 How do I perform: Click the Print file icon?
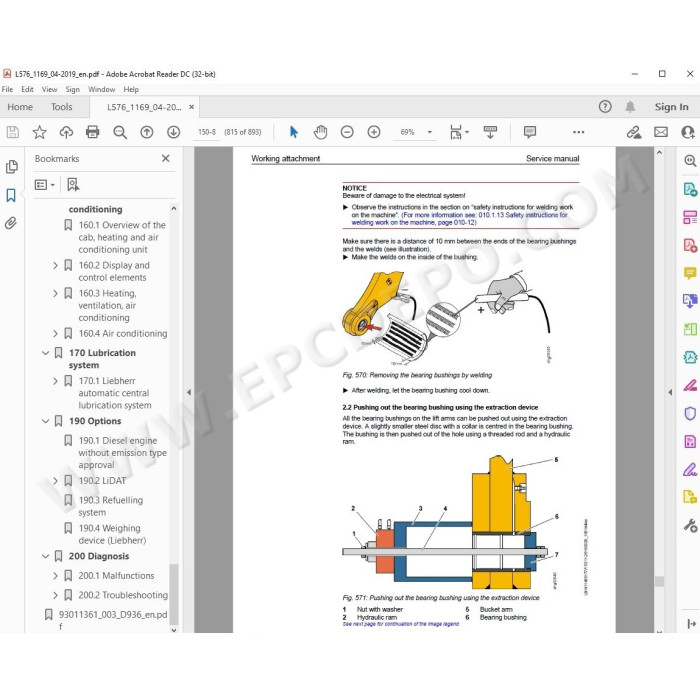tap(92, 132)
